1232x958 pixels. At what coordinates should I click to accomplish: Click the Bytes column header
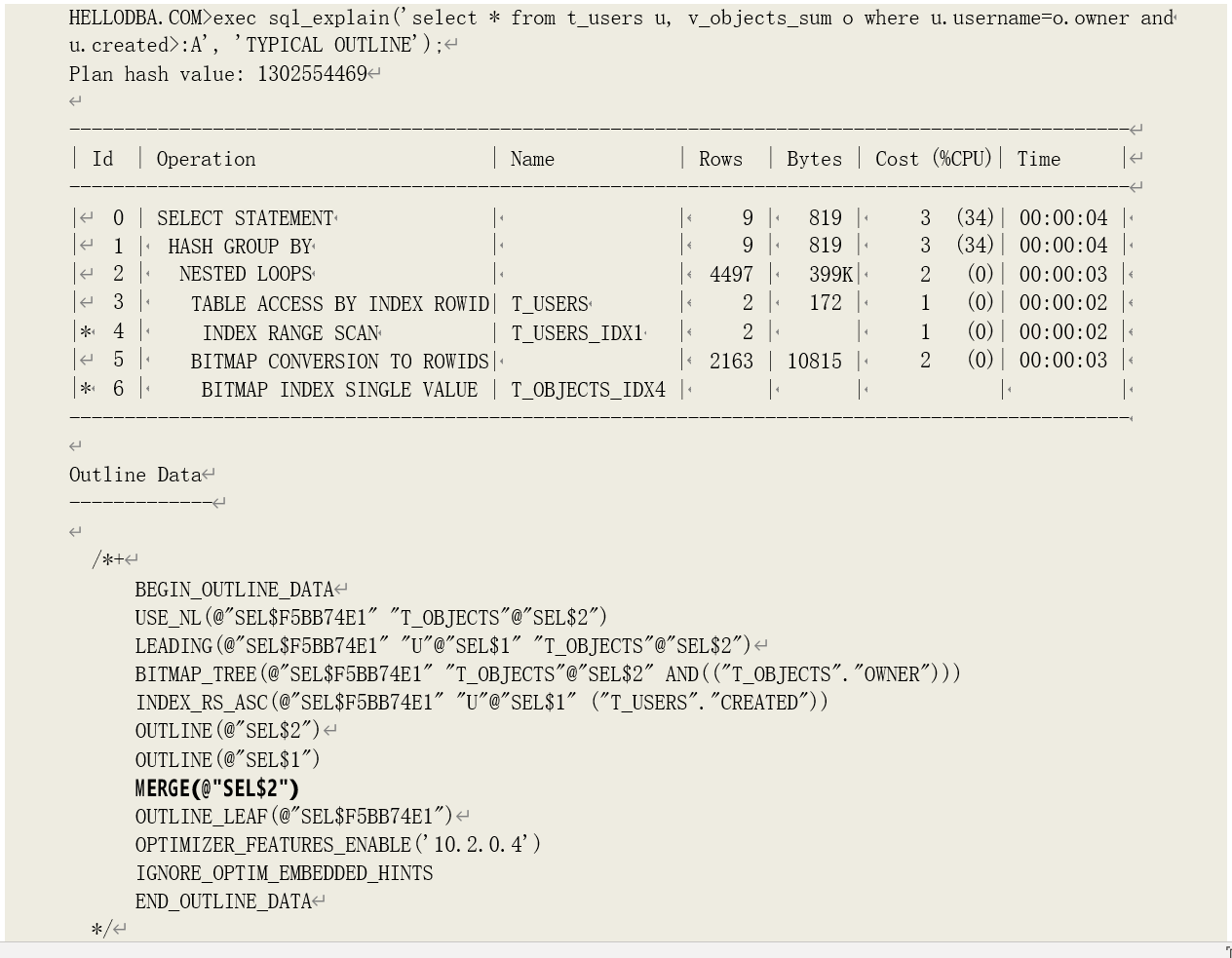click(814, 159)
